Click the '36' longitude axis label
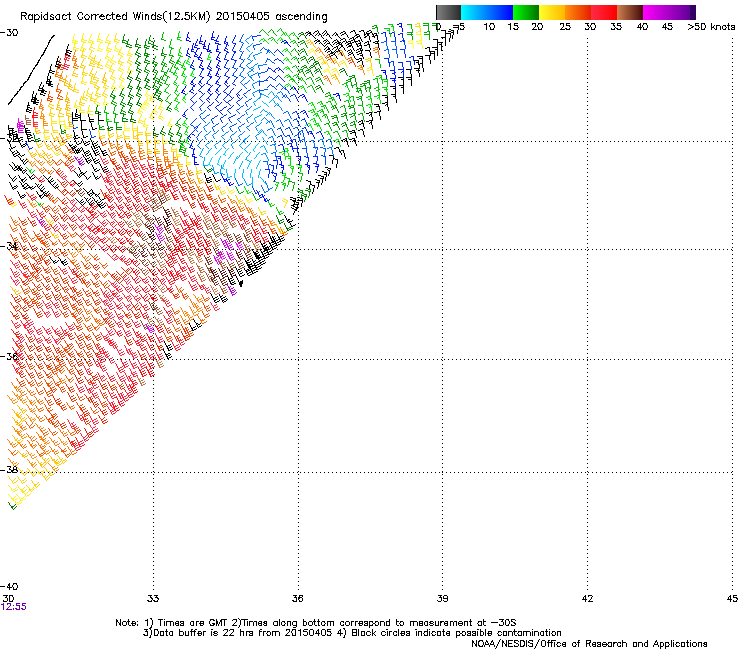Image resolution: width=740 pixels, height=650 pixels. tap(297, 599)
